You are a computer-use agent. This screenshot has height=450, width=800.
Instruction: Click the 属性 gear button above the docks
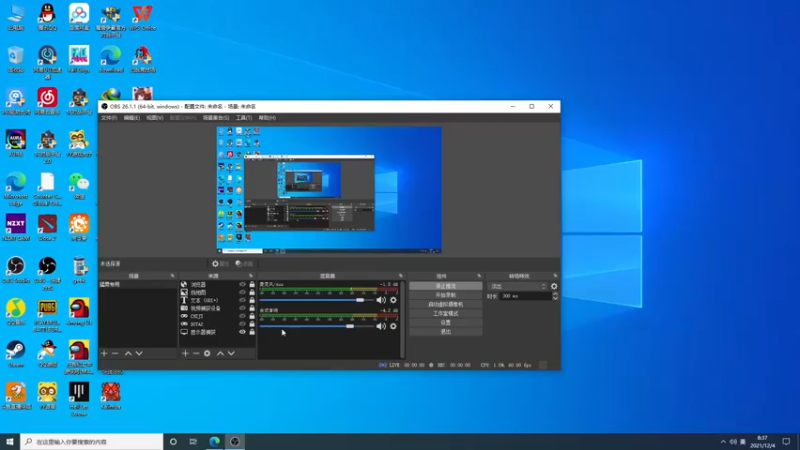(x=220, y=264)
